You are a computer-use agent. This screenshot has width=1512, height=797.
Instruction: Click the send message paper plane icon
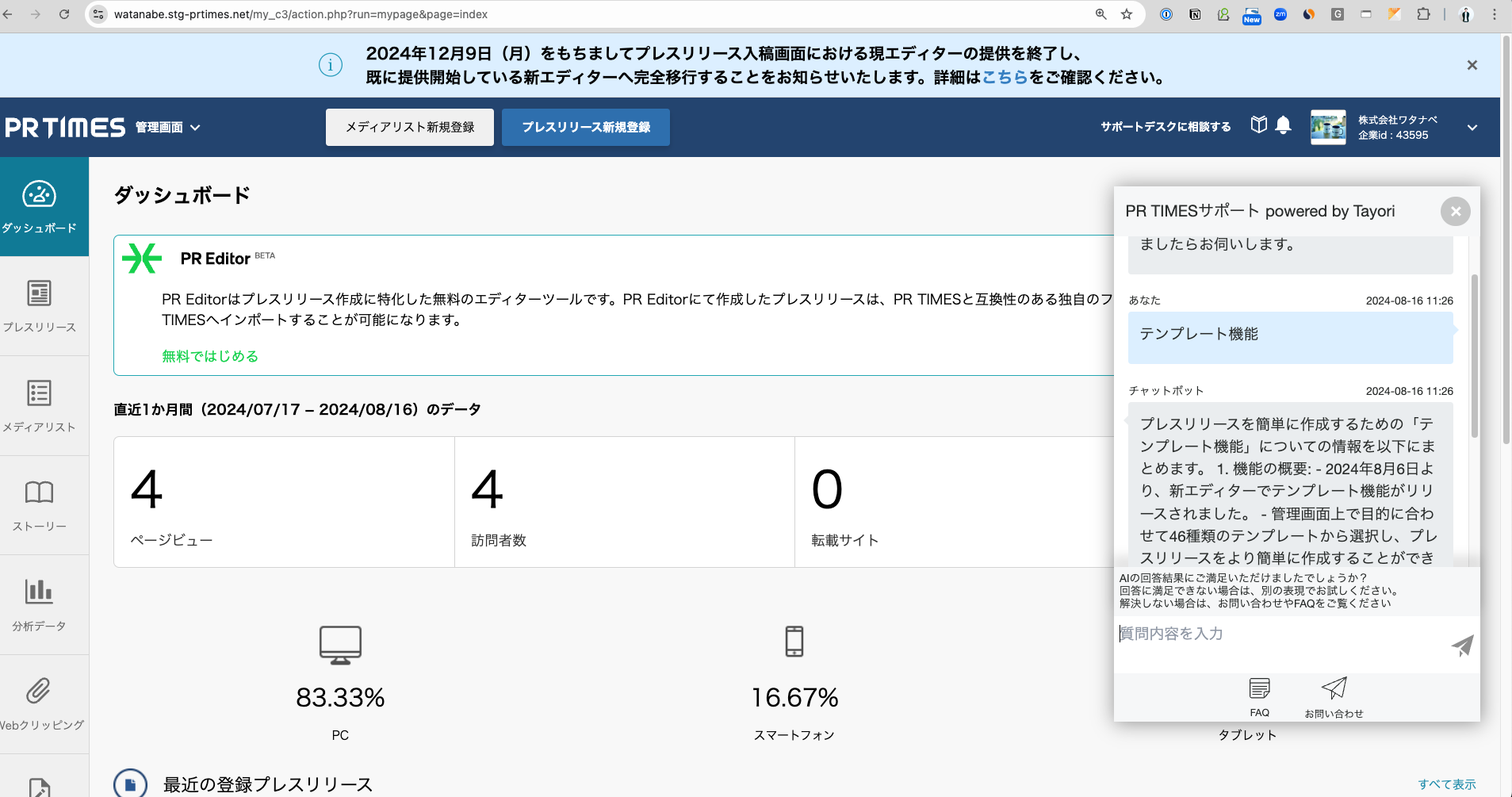click(1463, 645)
